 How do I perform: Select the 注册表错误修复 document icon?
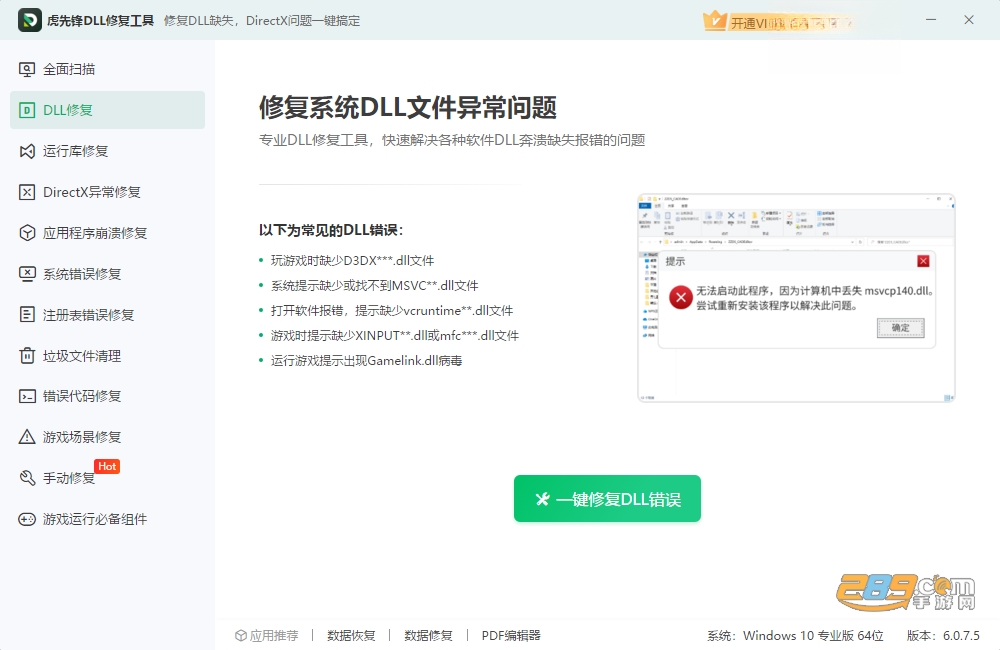(x=27, y=314)
